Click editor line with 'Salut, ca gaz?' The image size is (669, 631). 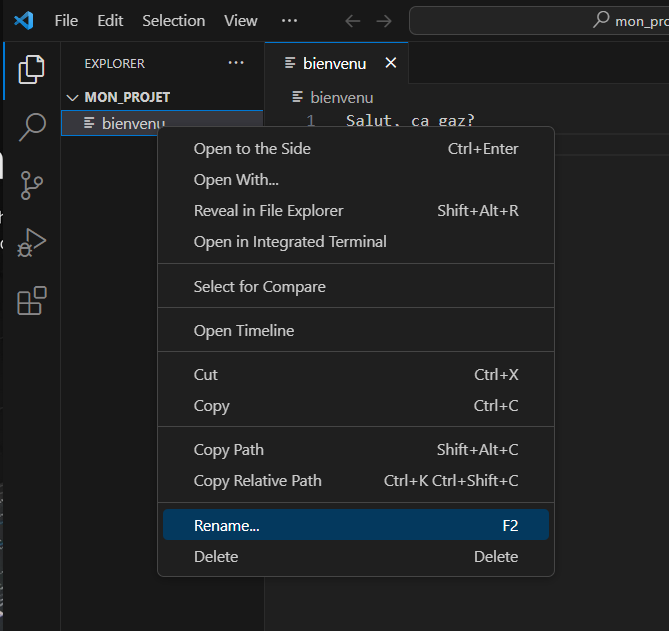(410, 121)
